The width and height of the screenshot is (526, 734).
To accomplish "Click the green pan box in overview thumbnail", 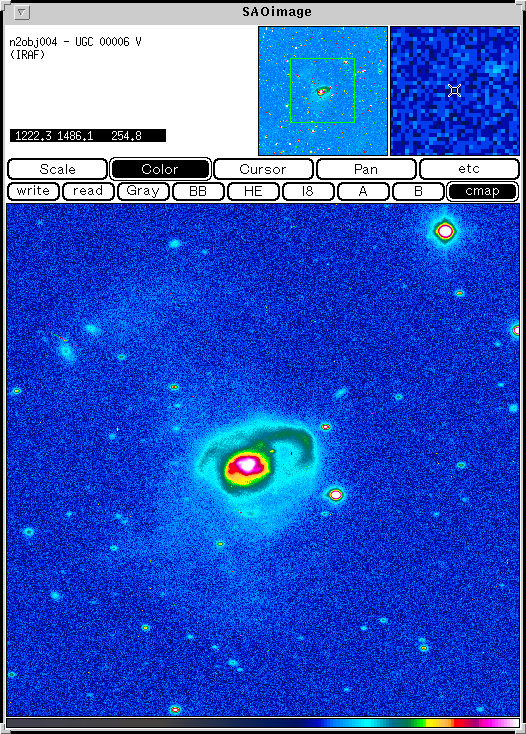I will point(322,90).
